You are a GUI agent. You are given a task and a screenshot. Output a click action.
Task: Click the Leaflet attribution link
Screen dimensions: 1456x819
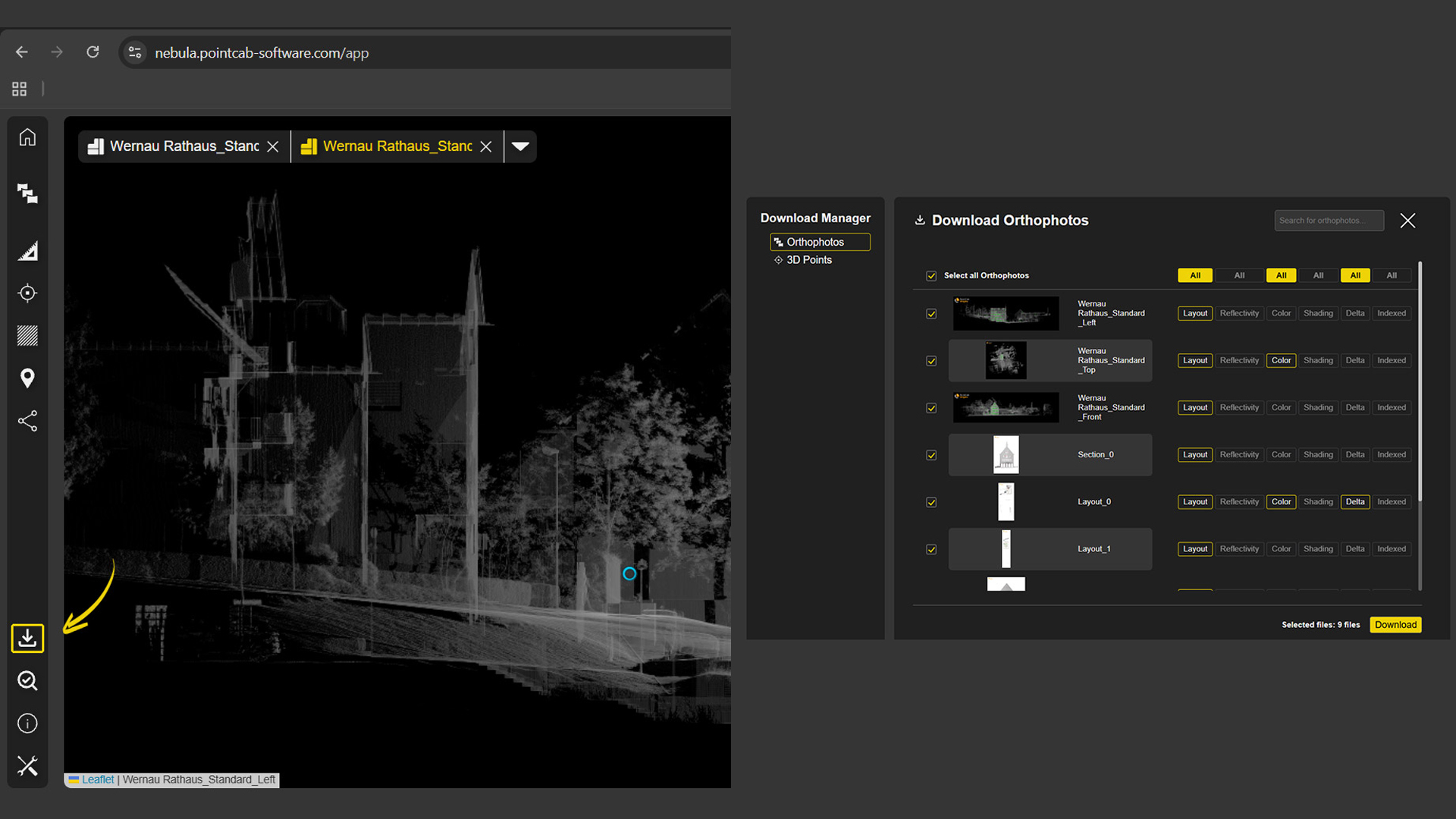[98, 780]
